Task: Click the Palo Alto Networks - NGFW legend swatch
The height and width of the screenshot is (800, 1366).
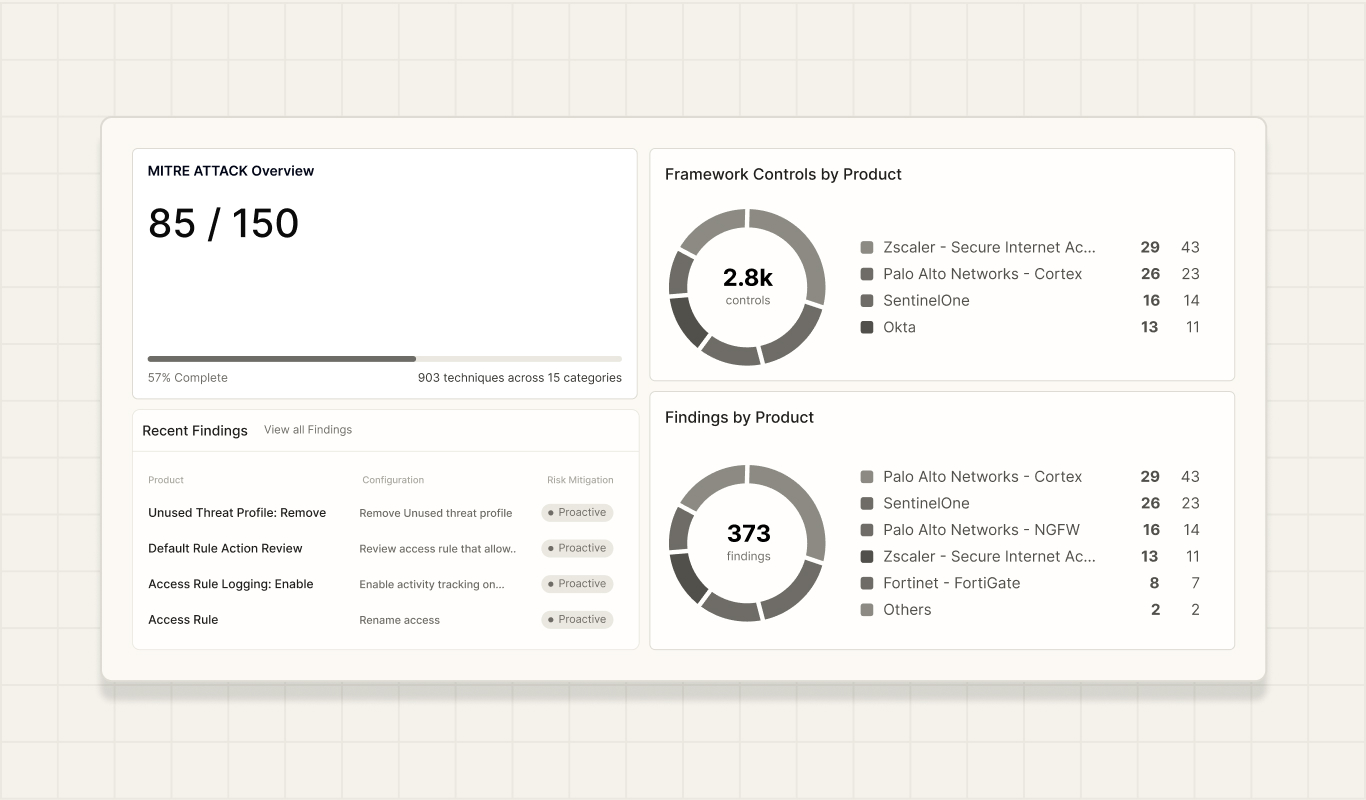Action: (867, 530)
